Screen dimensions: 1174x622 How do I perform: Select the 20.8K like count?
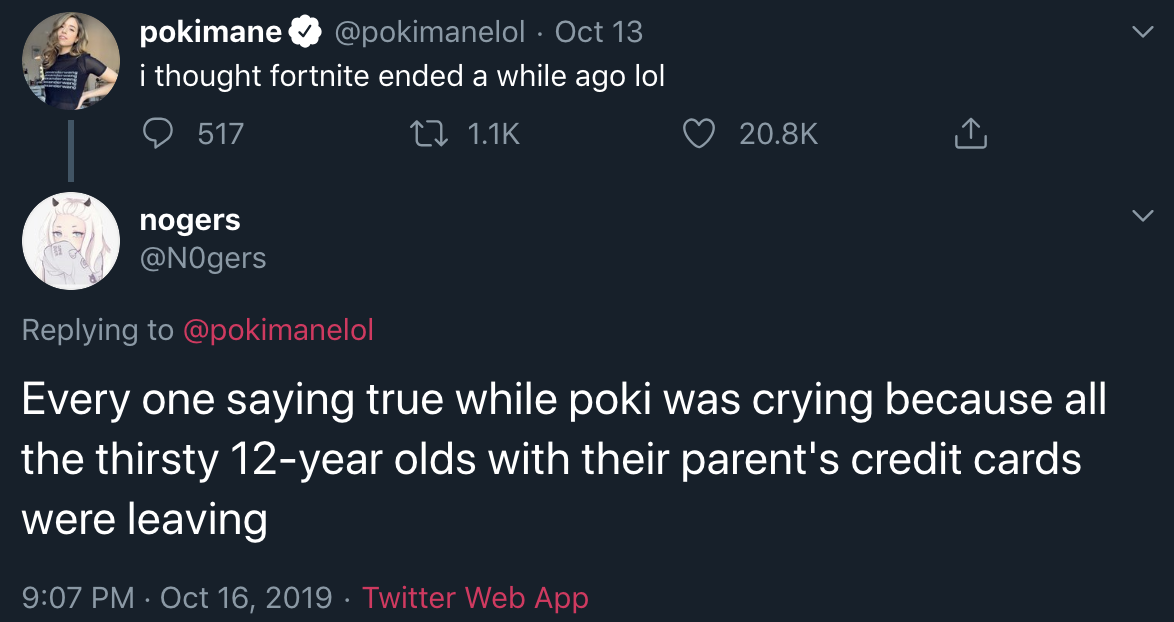(776, 134)
